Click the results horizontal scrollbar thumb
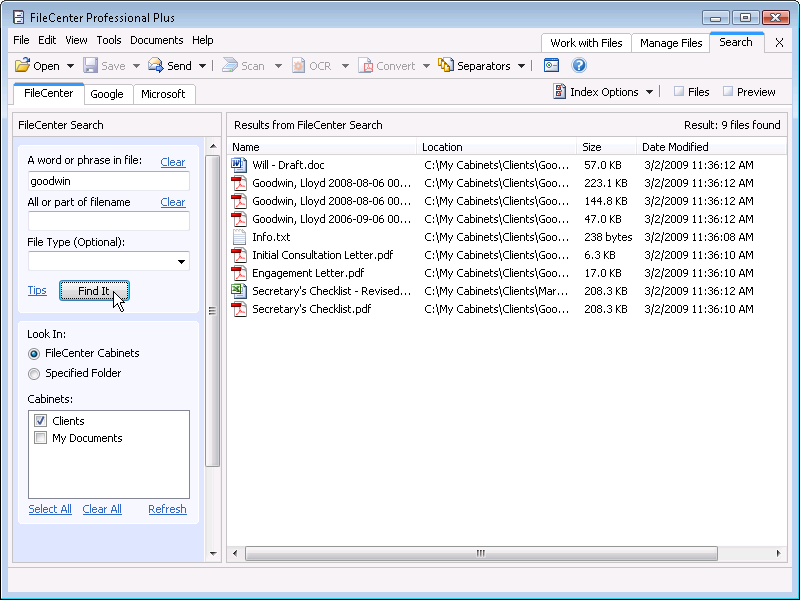 (481, 553)
